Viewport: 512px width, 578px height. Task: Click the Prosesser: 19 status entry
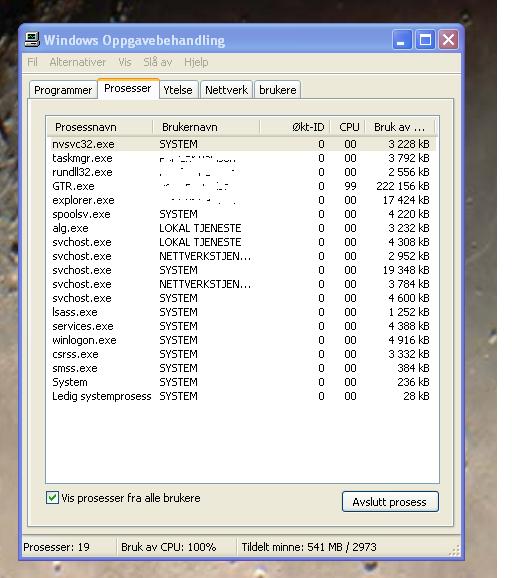point(56,547)
